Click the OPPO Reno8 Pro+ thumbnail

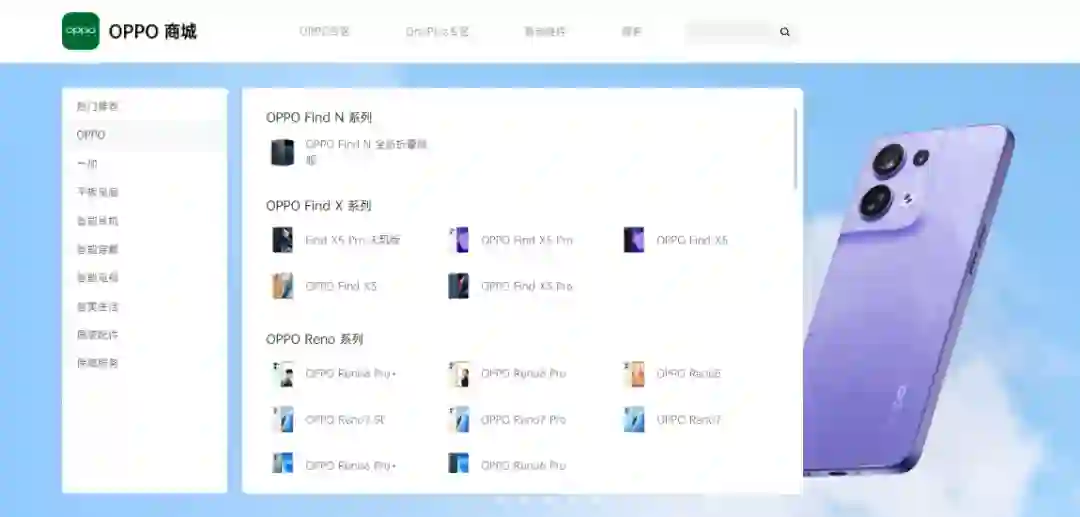pyautogui.click(x=282, y=374)
